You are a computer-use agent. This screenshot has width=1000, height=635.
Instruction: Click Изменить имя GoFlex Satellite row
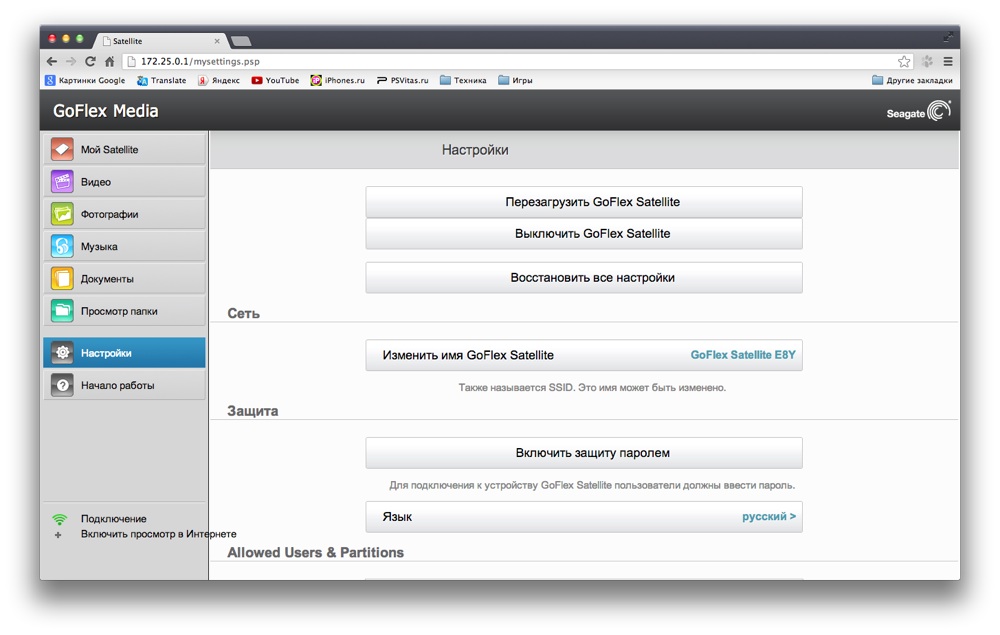pos(584,355)
